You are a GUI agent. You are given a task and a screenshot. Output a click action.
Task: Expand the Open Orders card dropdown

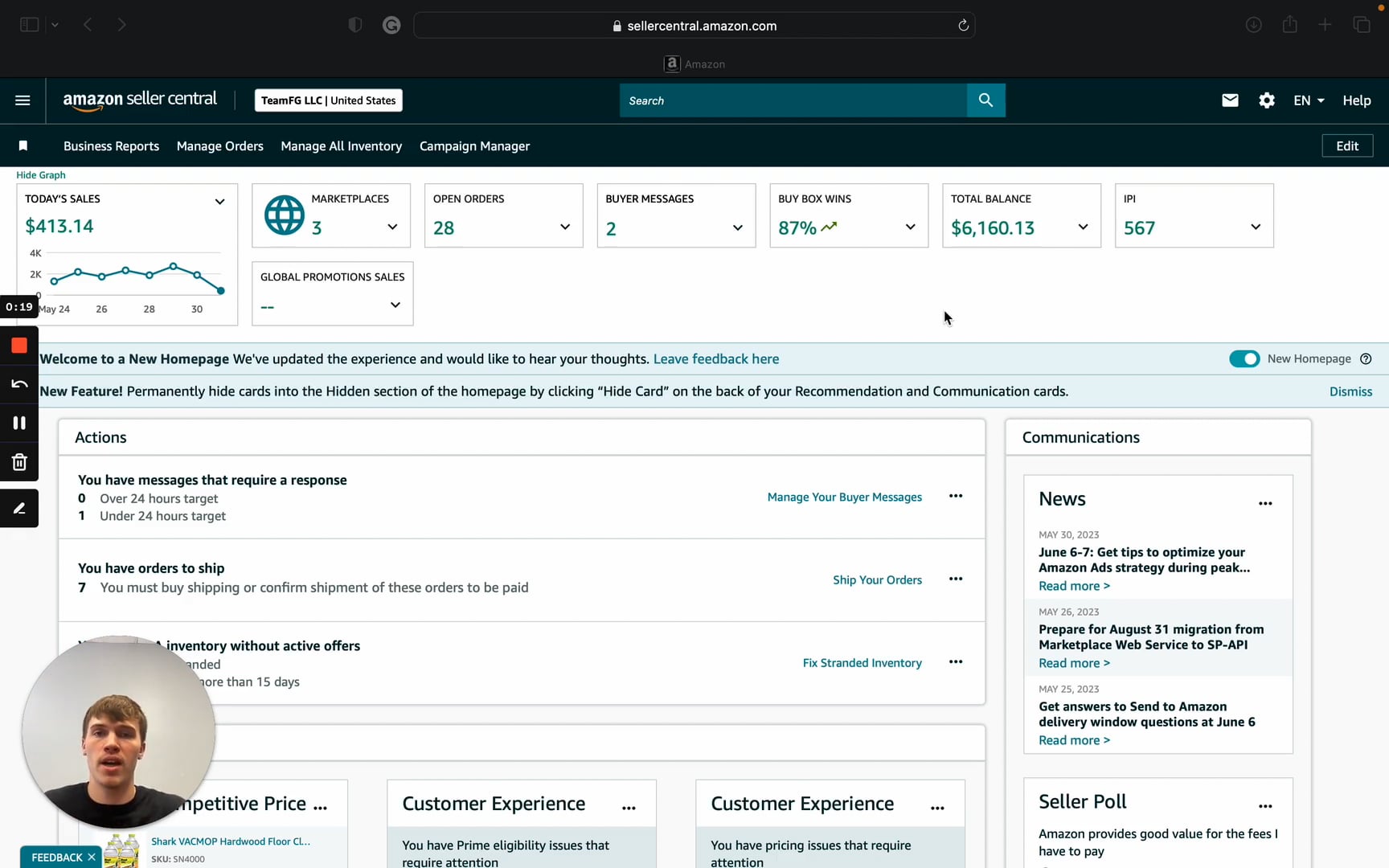click(565, 227)
